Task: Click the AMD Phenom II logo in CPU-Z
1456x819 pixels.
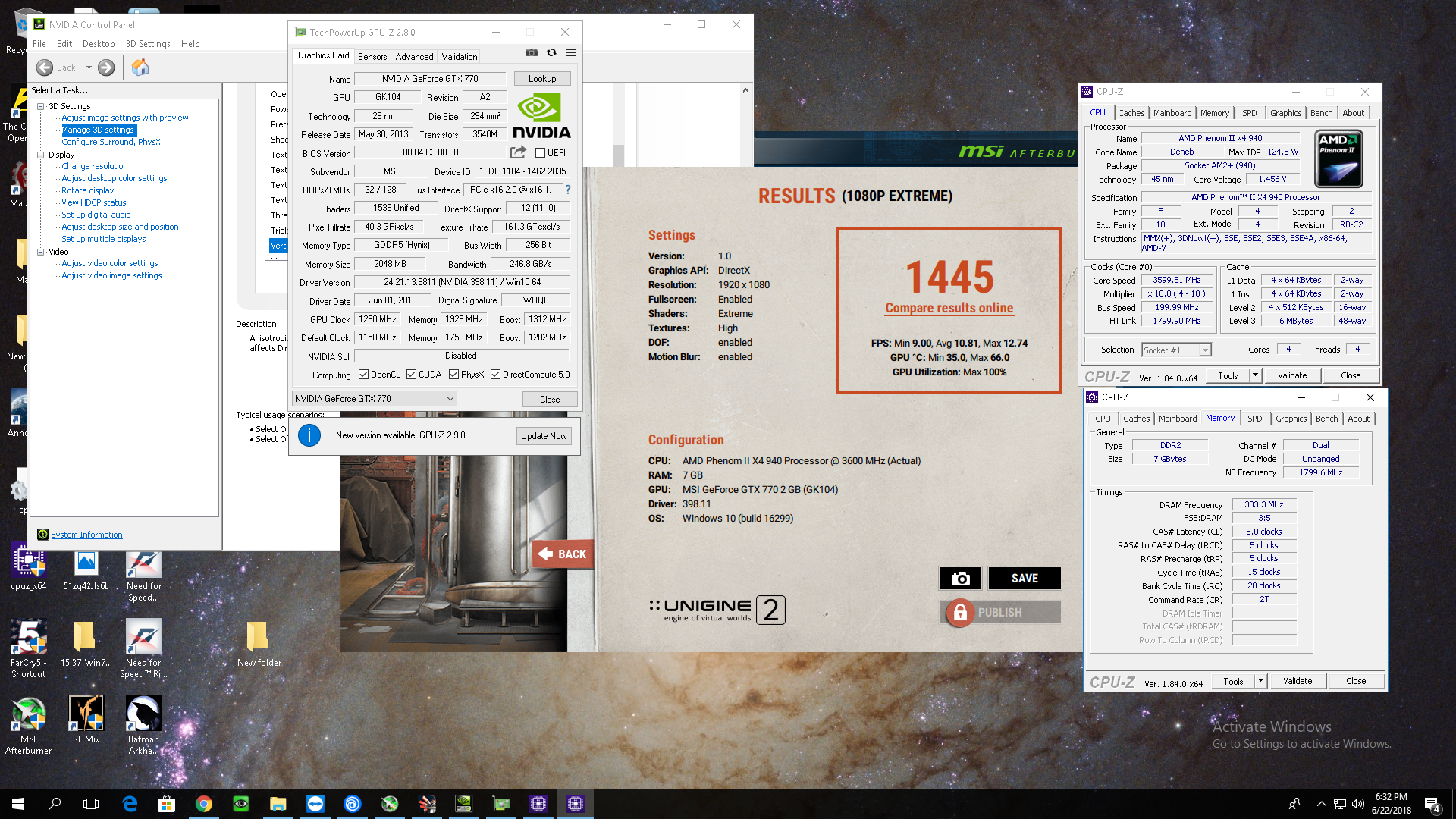Action: coord(1338,158)
